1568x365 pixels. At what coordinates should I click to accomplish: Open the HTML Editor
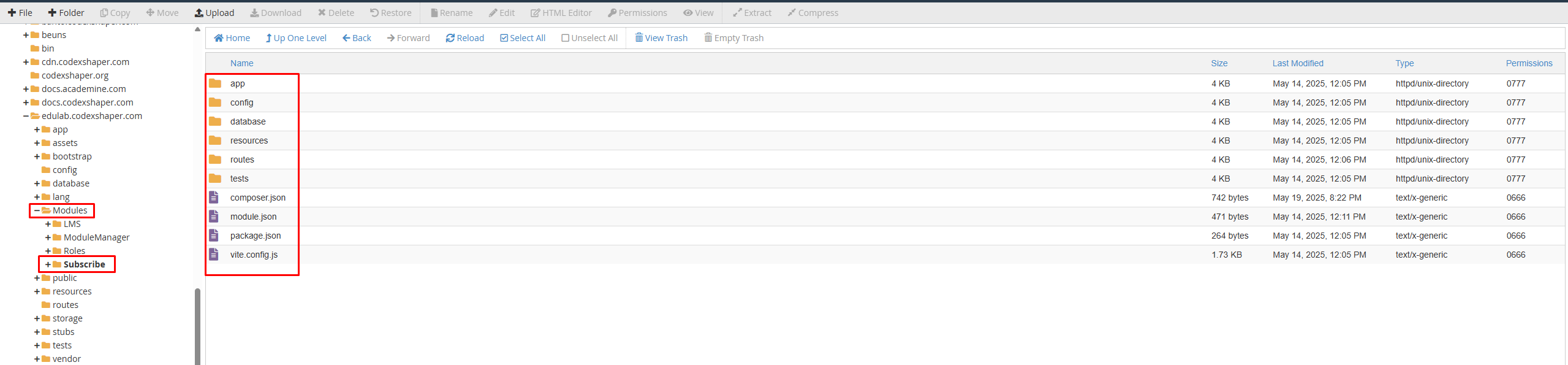tap(561, 12)
